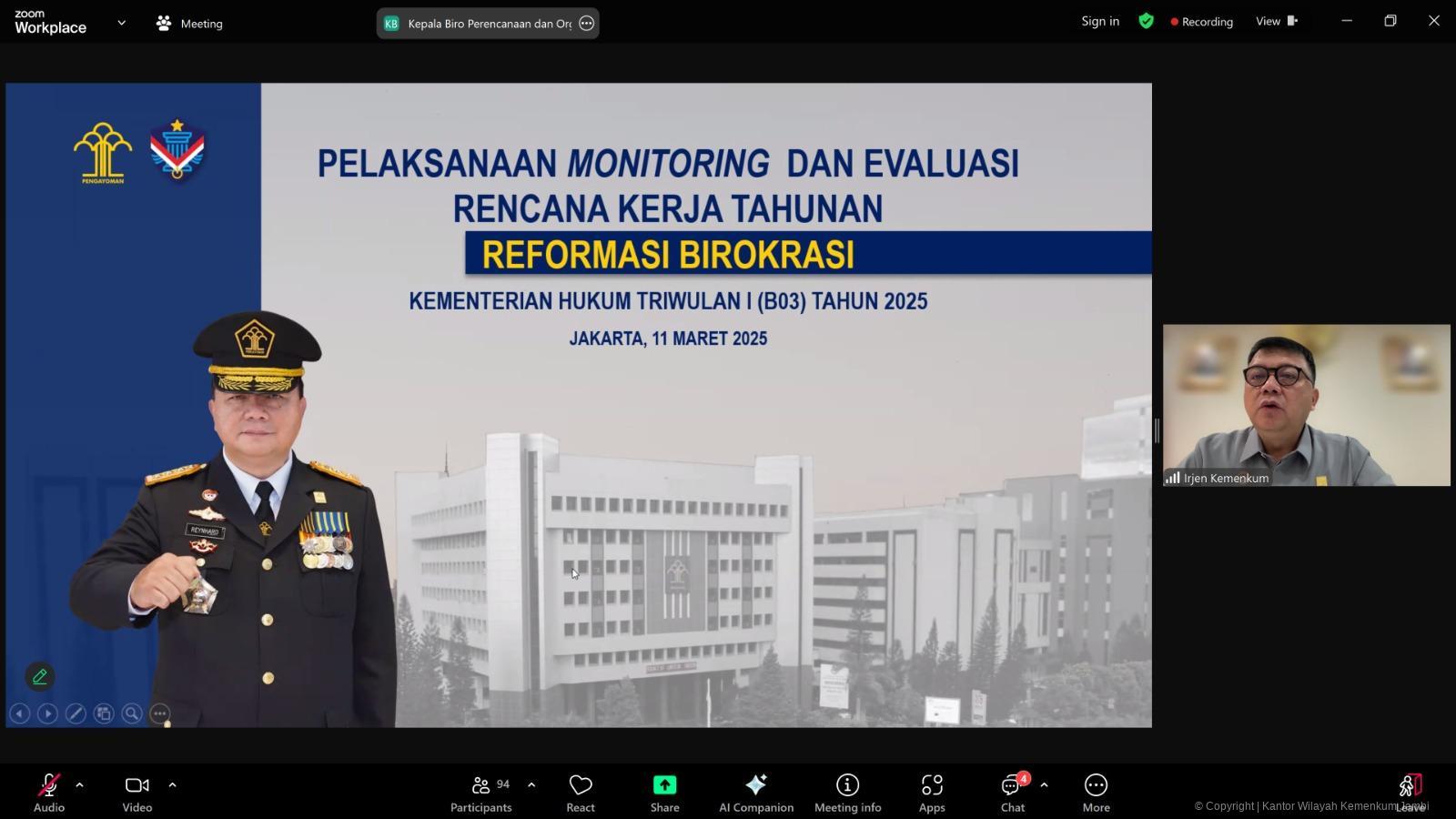Switch to the Meeting tab
This screenshot has height=819, width=1456.
(x=188, y=23)
